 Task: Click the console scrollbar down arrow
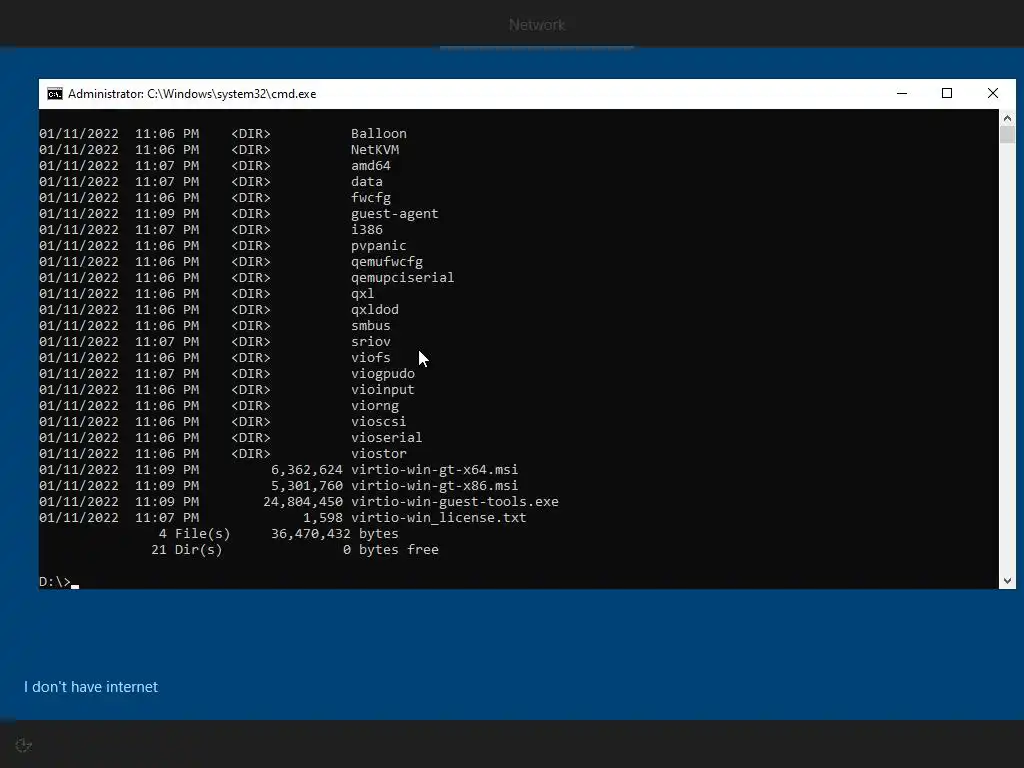(1007, 581)
